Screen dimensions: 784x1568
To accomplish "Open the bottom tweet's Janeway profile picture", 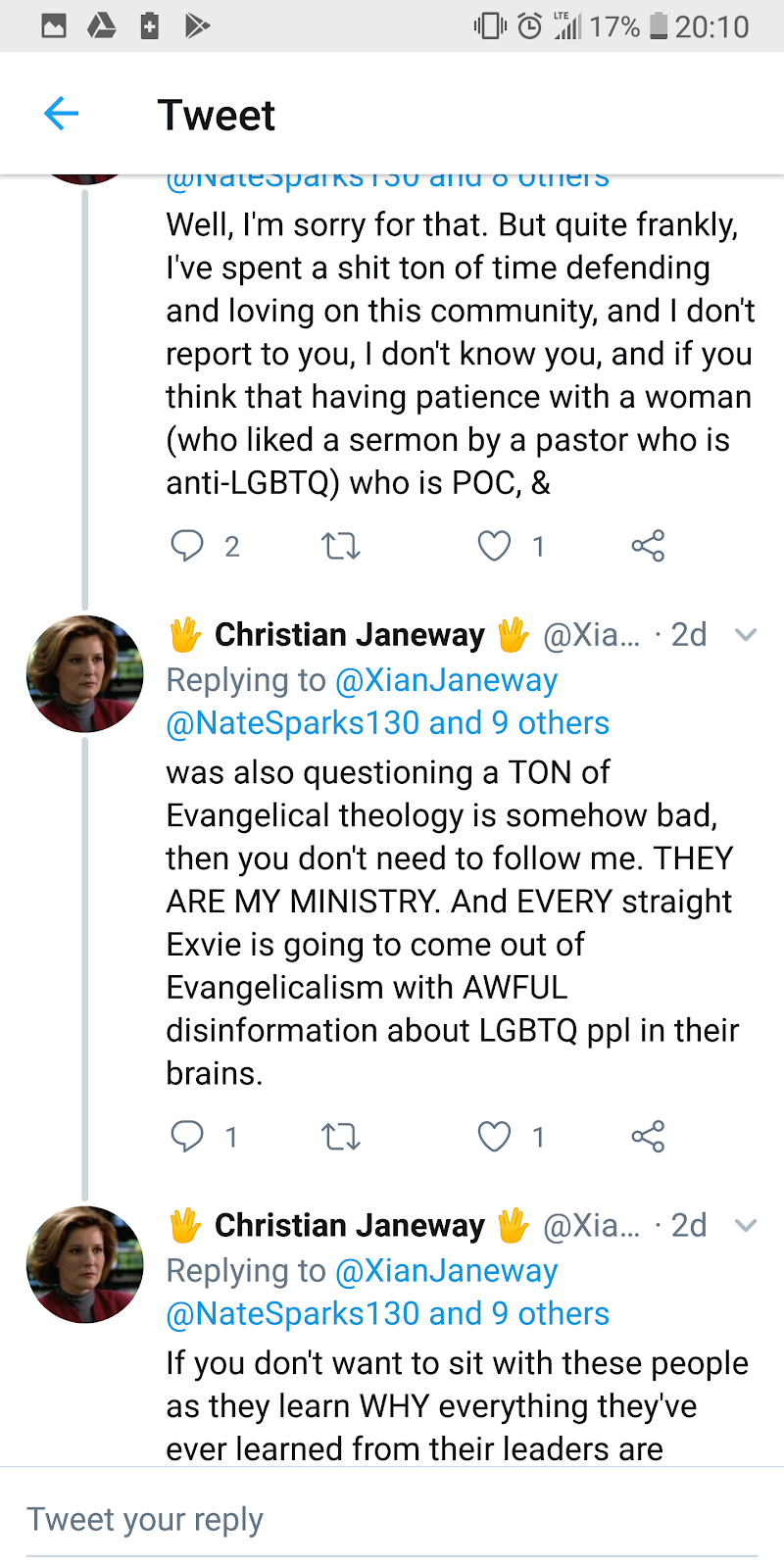I will tap(85, 1264).
